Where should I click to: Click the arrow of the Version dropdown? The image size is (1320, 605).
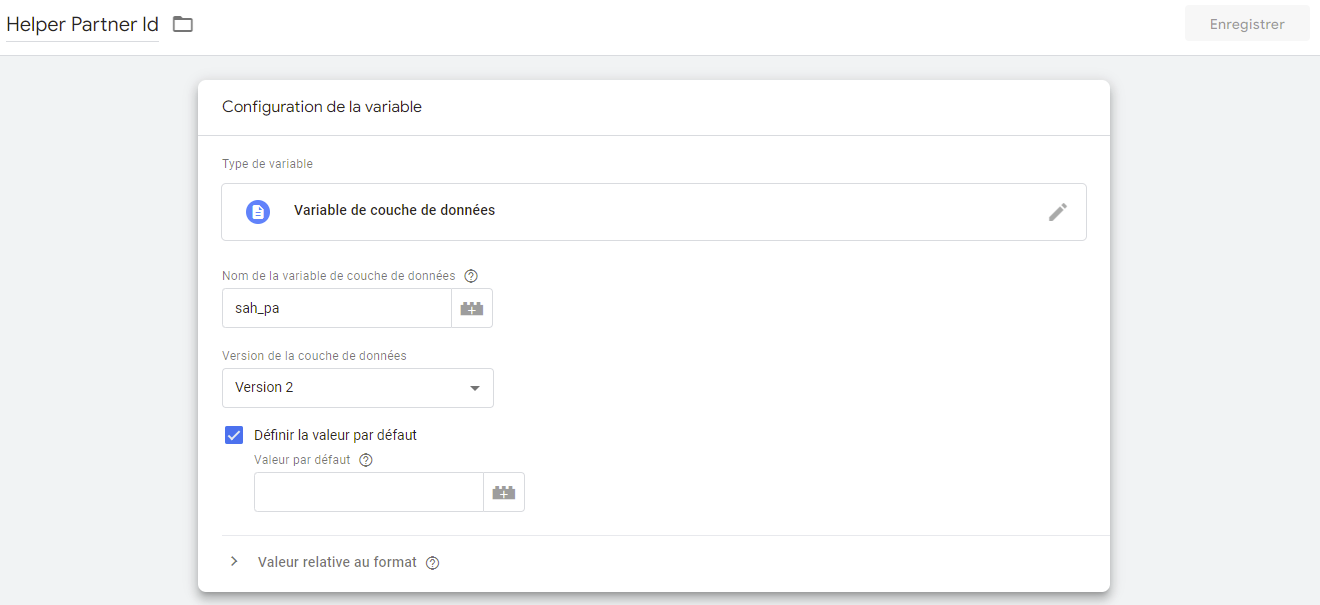pyautogui.click(x=475, y=388)
